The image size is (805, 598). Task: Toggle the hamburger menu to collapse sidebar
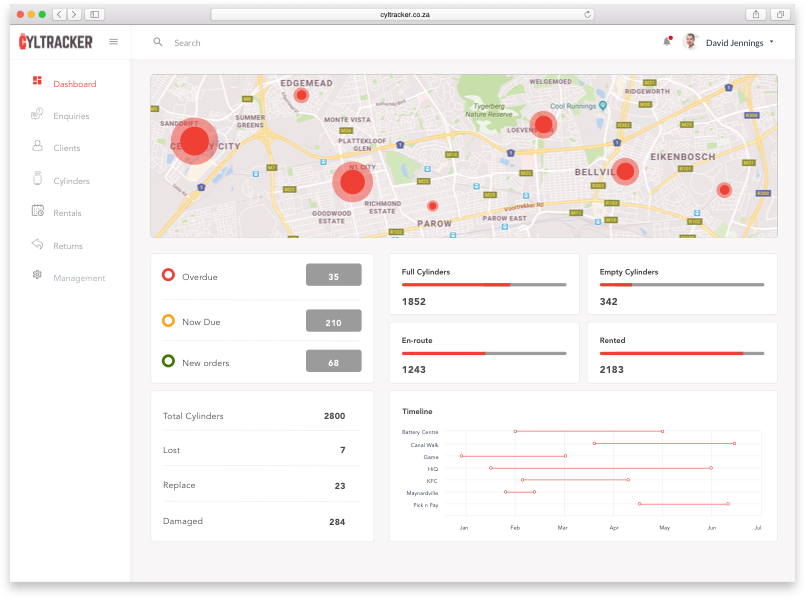click(x=113, y=42)
